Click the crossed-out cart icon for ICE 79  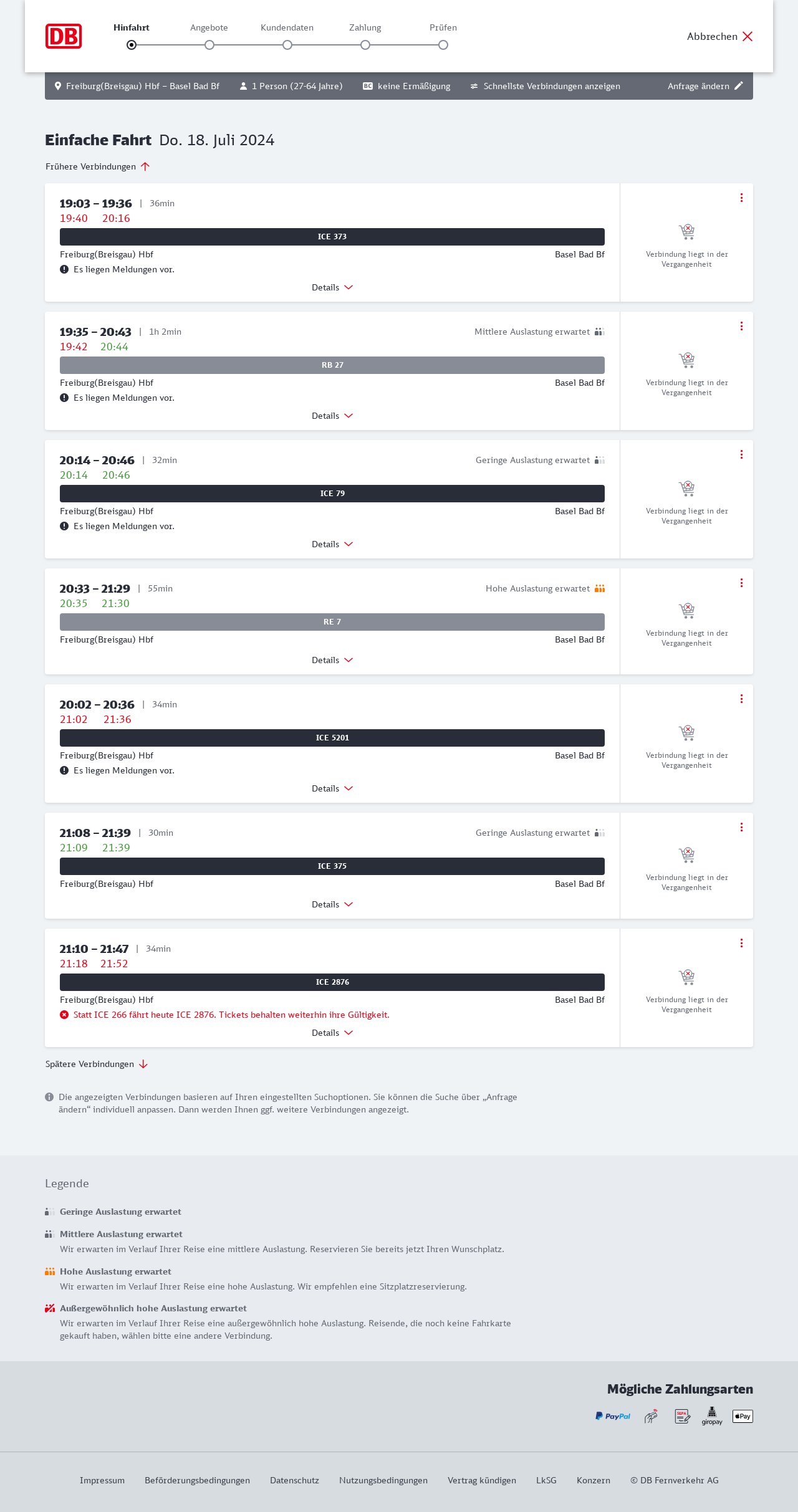click(x=686, y=488)
